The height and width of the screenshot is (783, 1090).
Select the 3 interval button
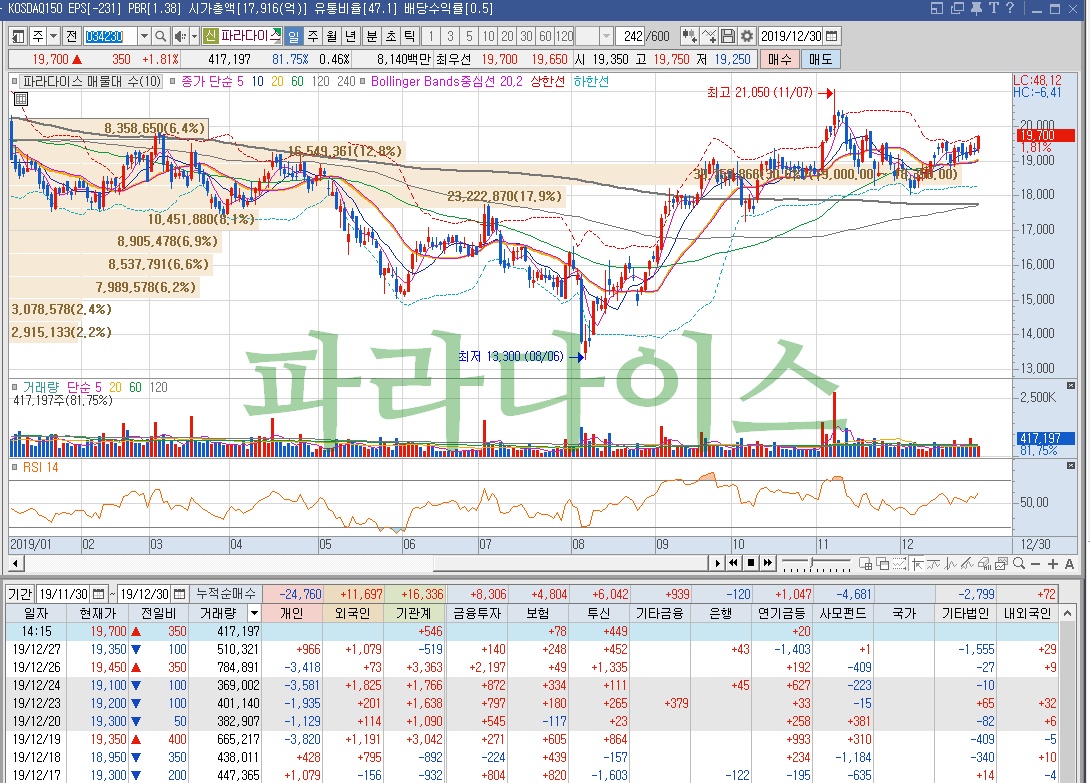coord(450,36)
